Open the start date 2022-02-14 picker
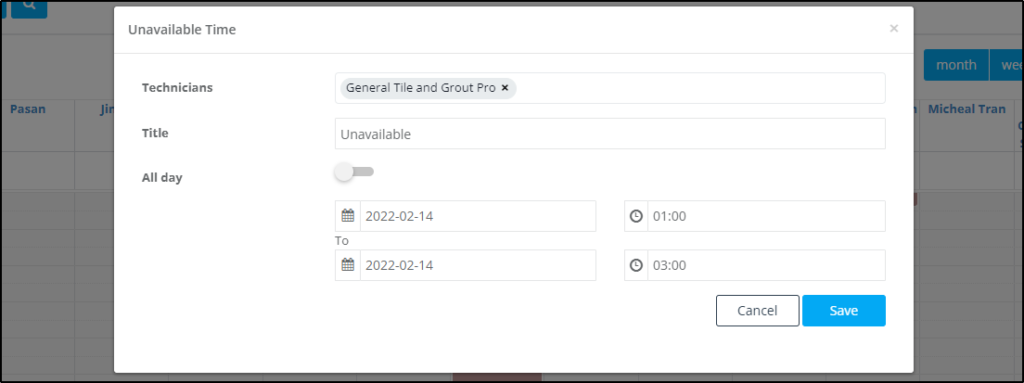This screenshot has width=1024, height=383. (x=477, y=216)
